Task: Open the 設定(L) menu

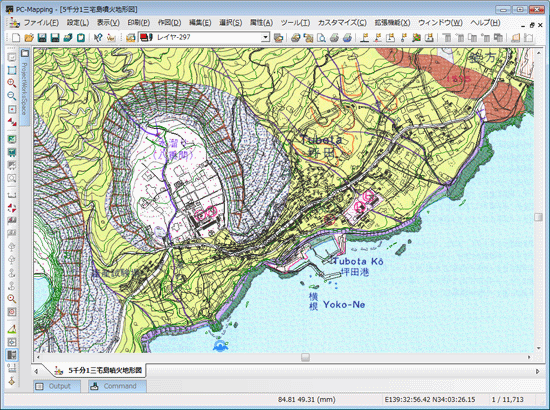Action: [x=78, y=23]
